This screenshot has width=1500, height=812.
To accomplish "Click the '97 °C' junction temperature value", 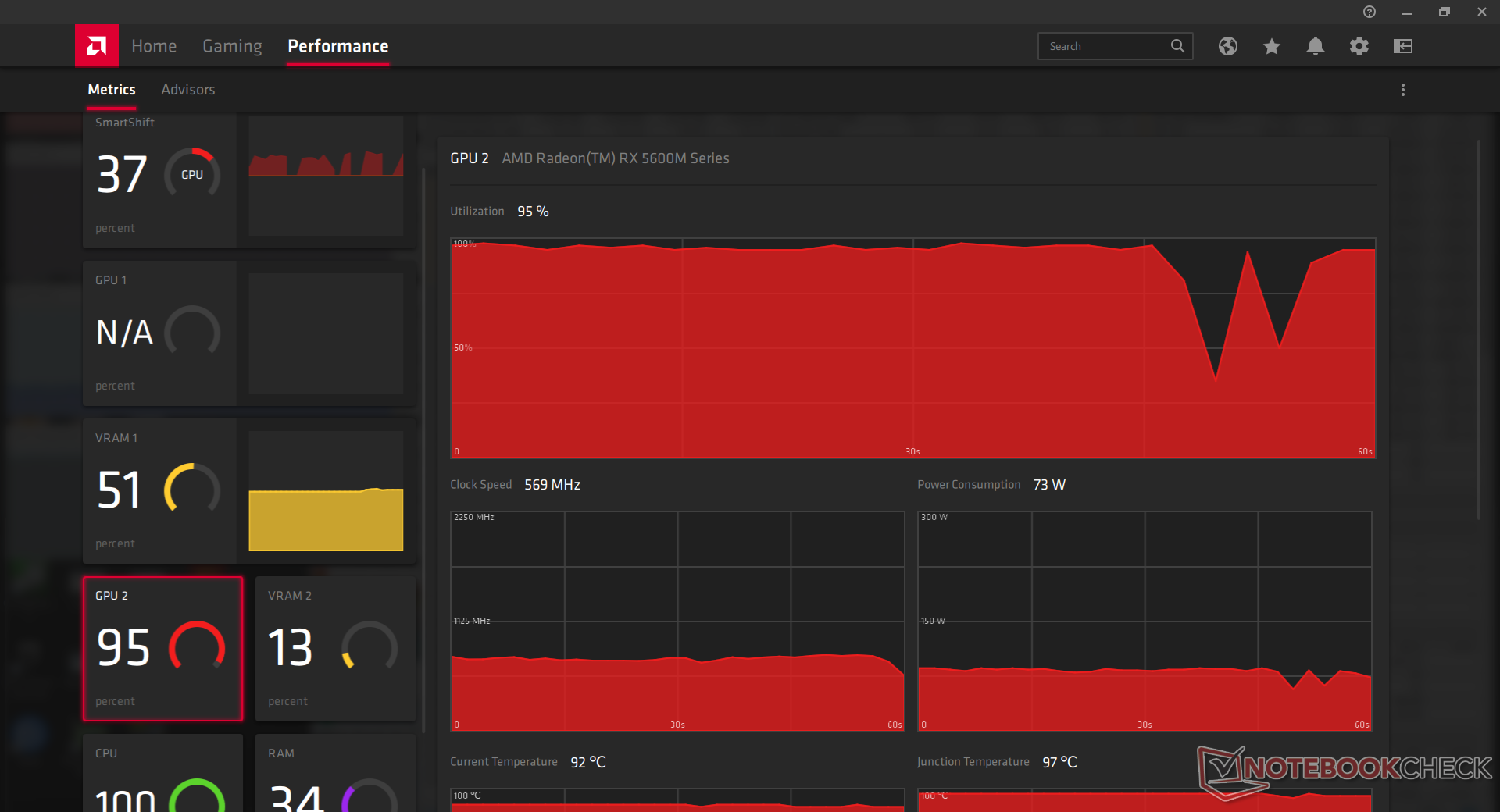I will pyautogui.click(x=1059, y=762).
